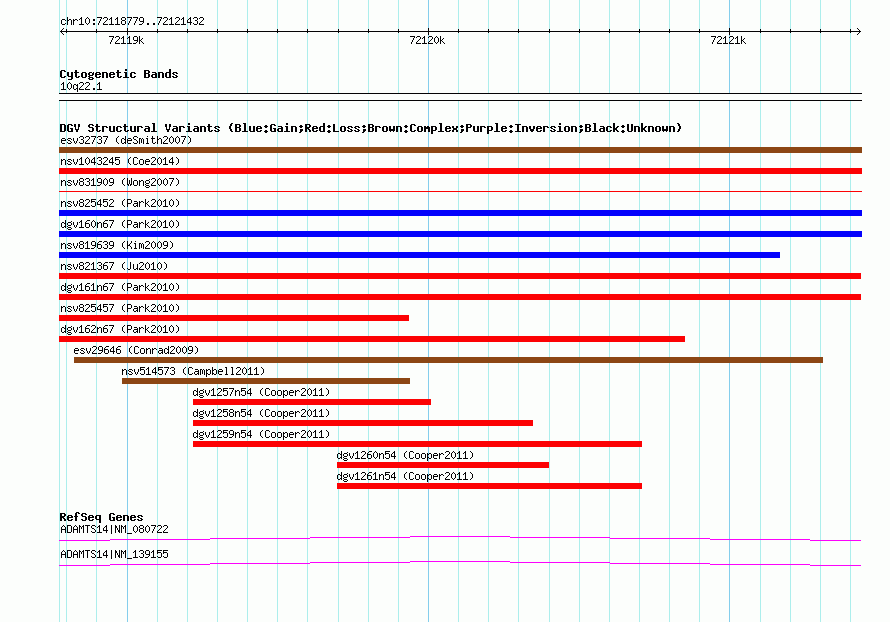The image size is (890, 622).
Task: Click the blue nsv819639 gain bar
Action: tap(419, 255)
